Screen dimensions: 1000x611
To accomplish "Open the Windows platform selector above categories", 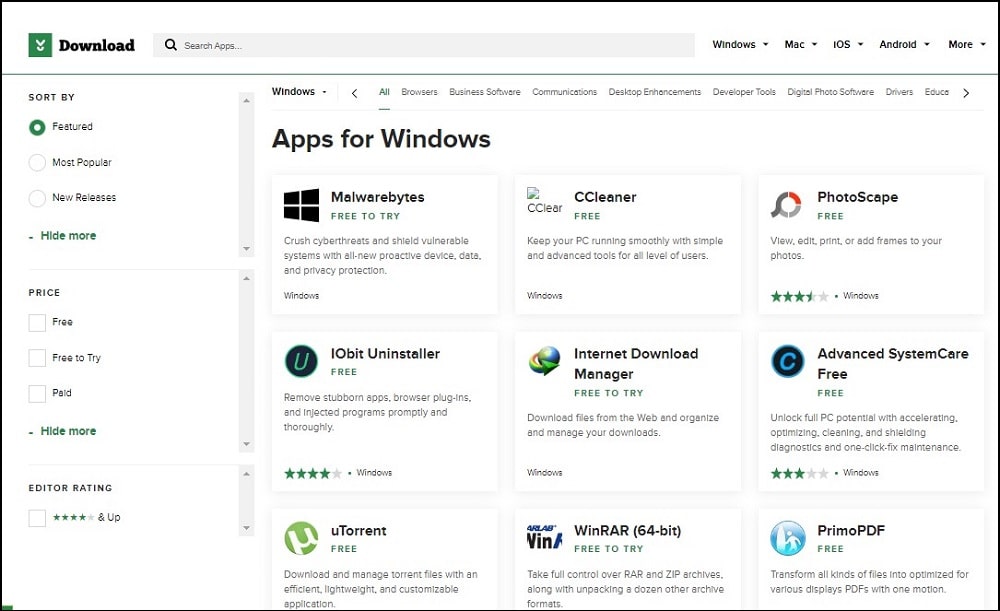I will tap(299, 92).
